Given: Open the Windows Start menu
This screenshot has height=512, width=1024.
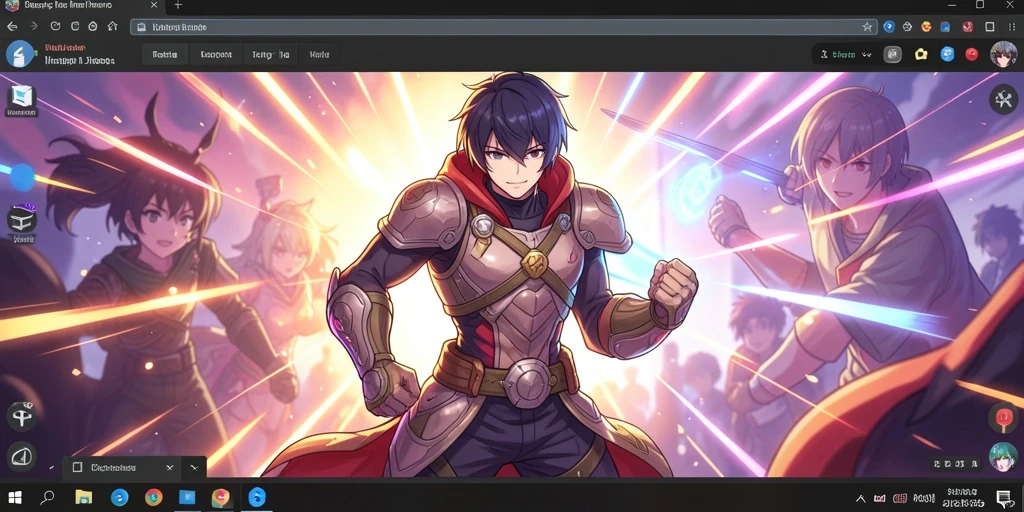Looking at the screenshot, I should (x=15, y=498).
